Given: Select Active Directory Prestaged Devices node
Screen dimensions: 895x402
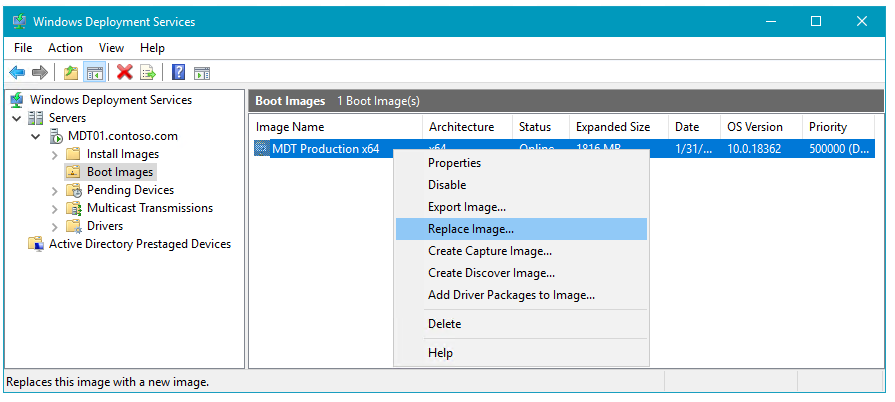Looking at the screenshot, I should pyautogui.click(x=140, y=244).
